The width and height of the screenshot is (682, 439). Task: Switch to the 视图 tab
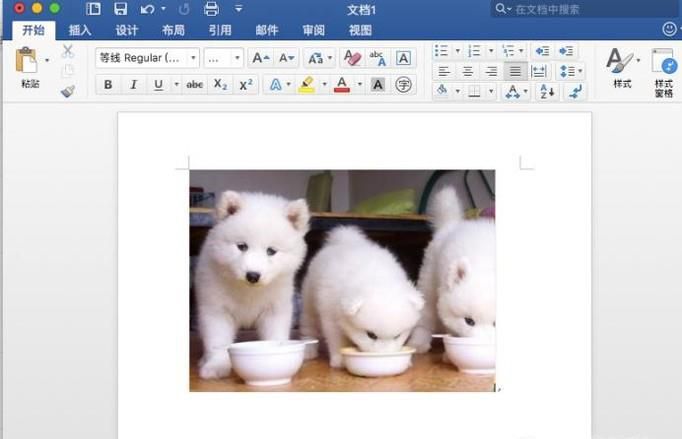[360, 30]
